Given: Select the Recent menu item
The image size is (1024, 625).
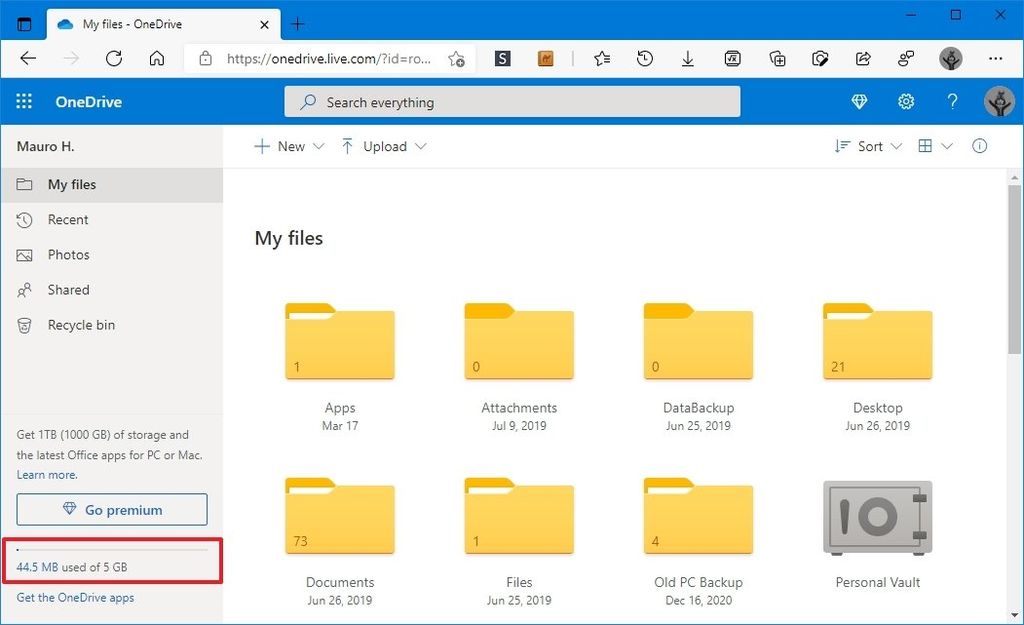Looking at the screenshot, I should [x=67, y=220].
